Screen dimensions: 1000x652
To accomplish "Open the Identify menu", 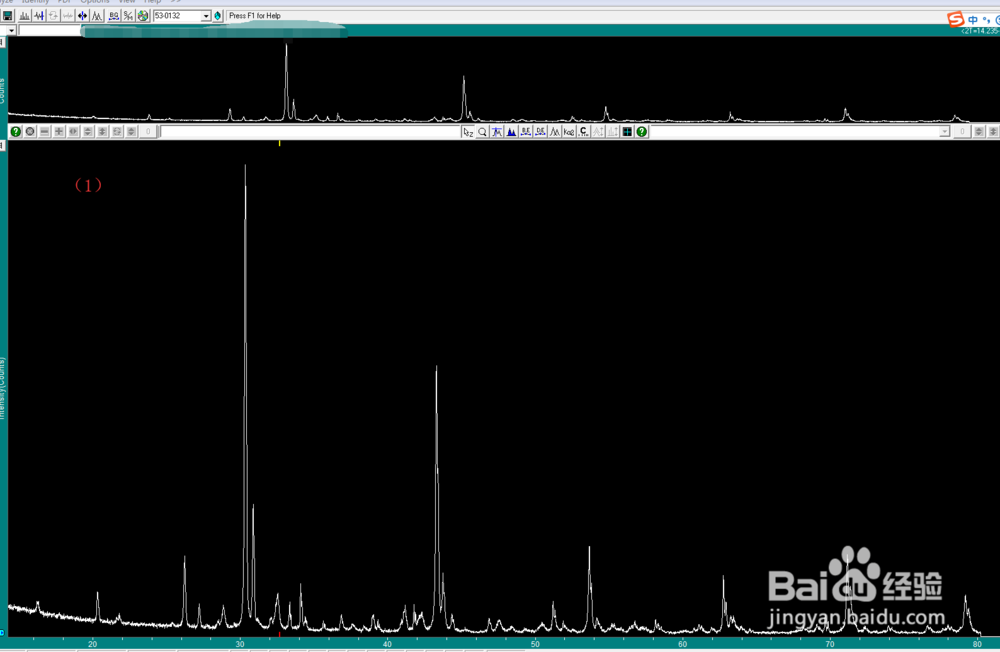I will coord(35,2).
